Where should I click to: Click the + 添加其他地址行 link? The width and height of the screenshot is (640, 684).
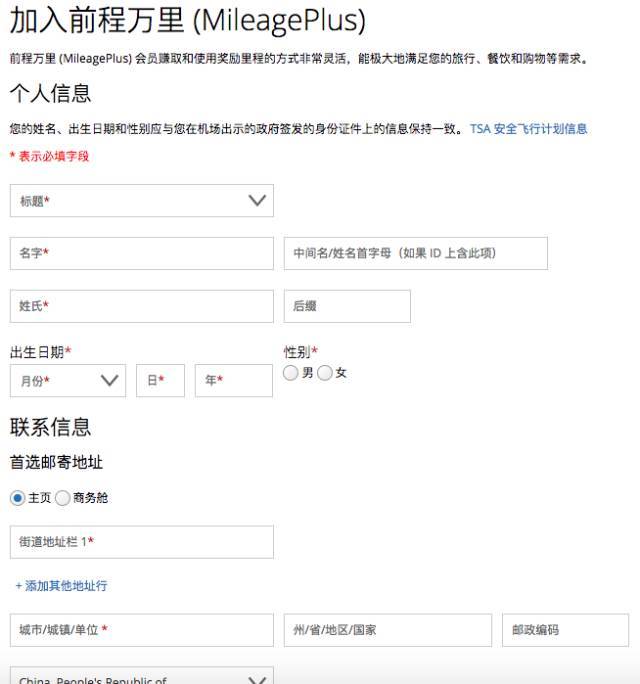pos(62,585)
